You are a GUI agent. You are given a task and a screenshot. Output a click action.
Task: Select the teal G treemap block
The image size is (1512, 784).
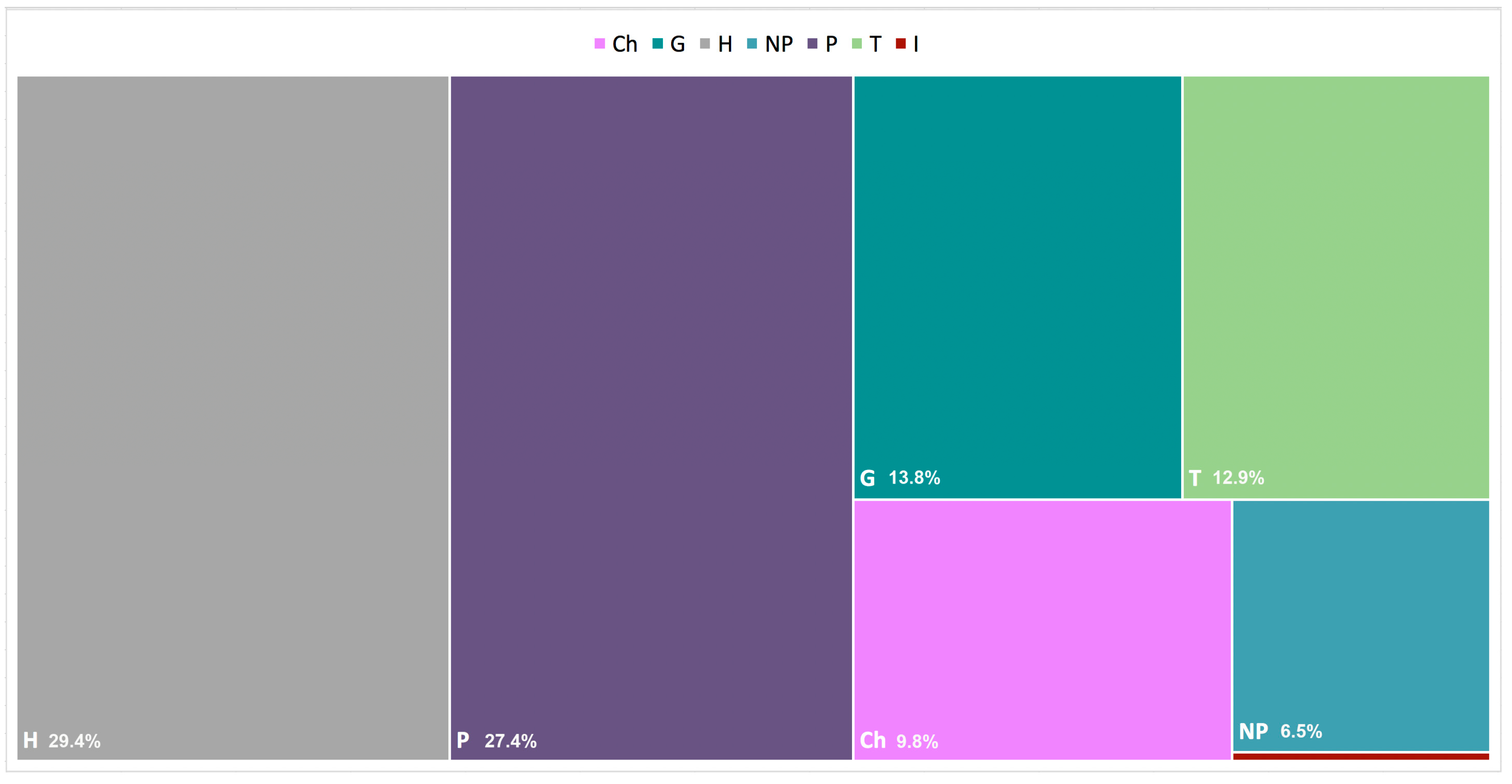[1017, 264]
